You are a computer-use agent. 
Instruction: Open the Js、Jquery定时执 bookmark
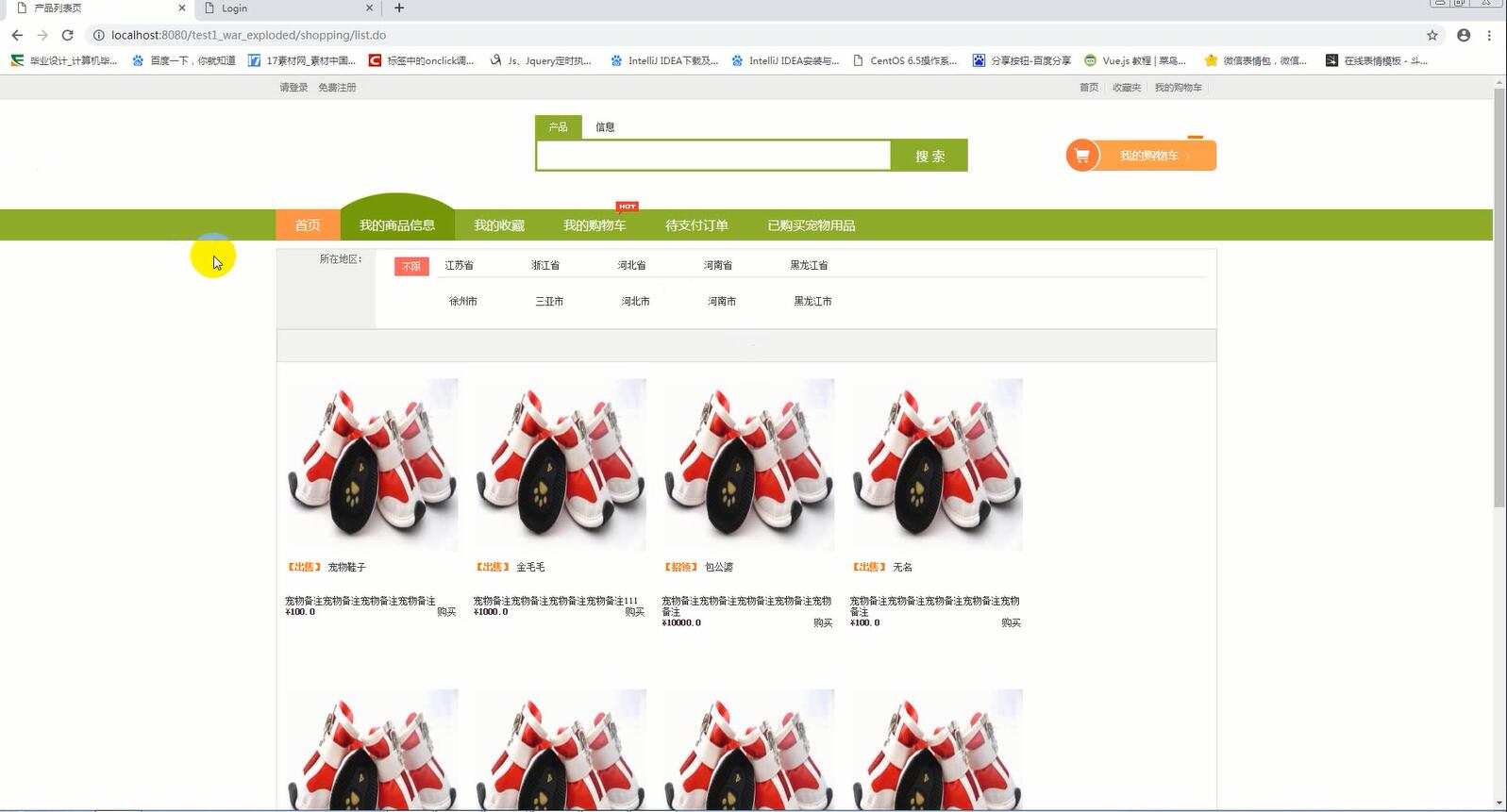[x=541, y=60]
